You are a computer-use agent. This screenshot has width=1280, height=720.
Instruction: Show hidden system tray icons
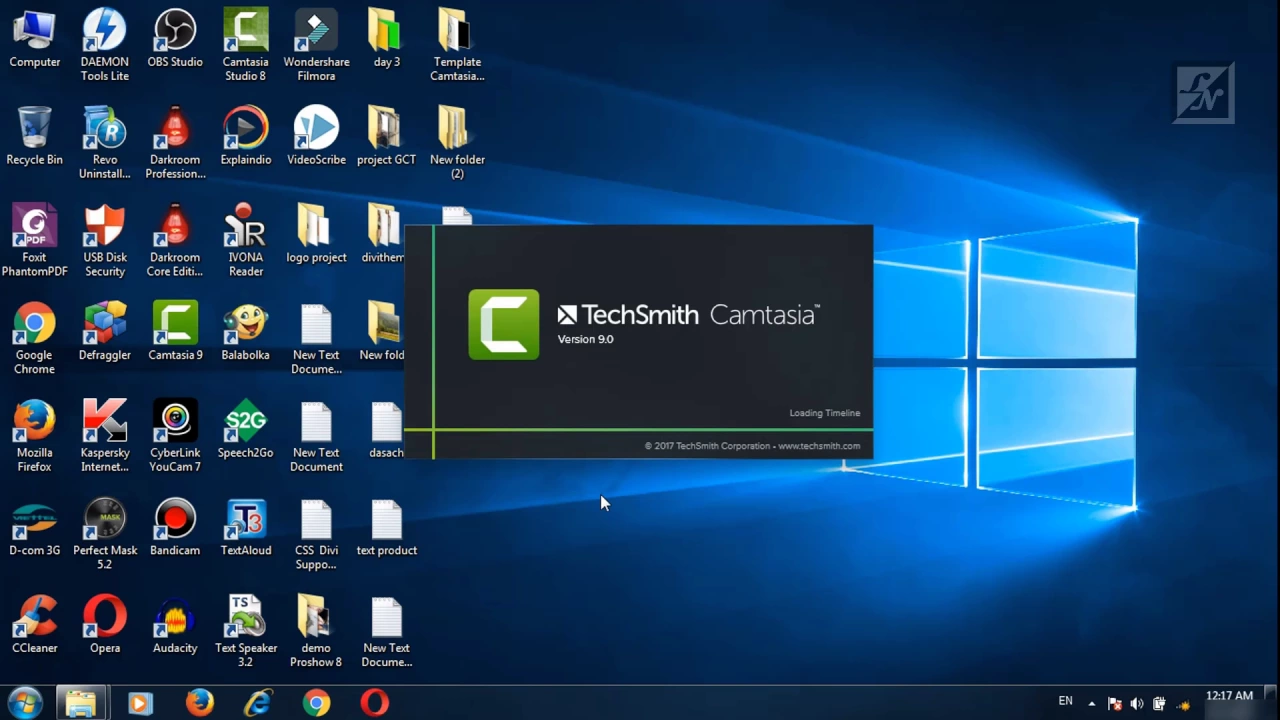(1091, 704)
